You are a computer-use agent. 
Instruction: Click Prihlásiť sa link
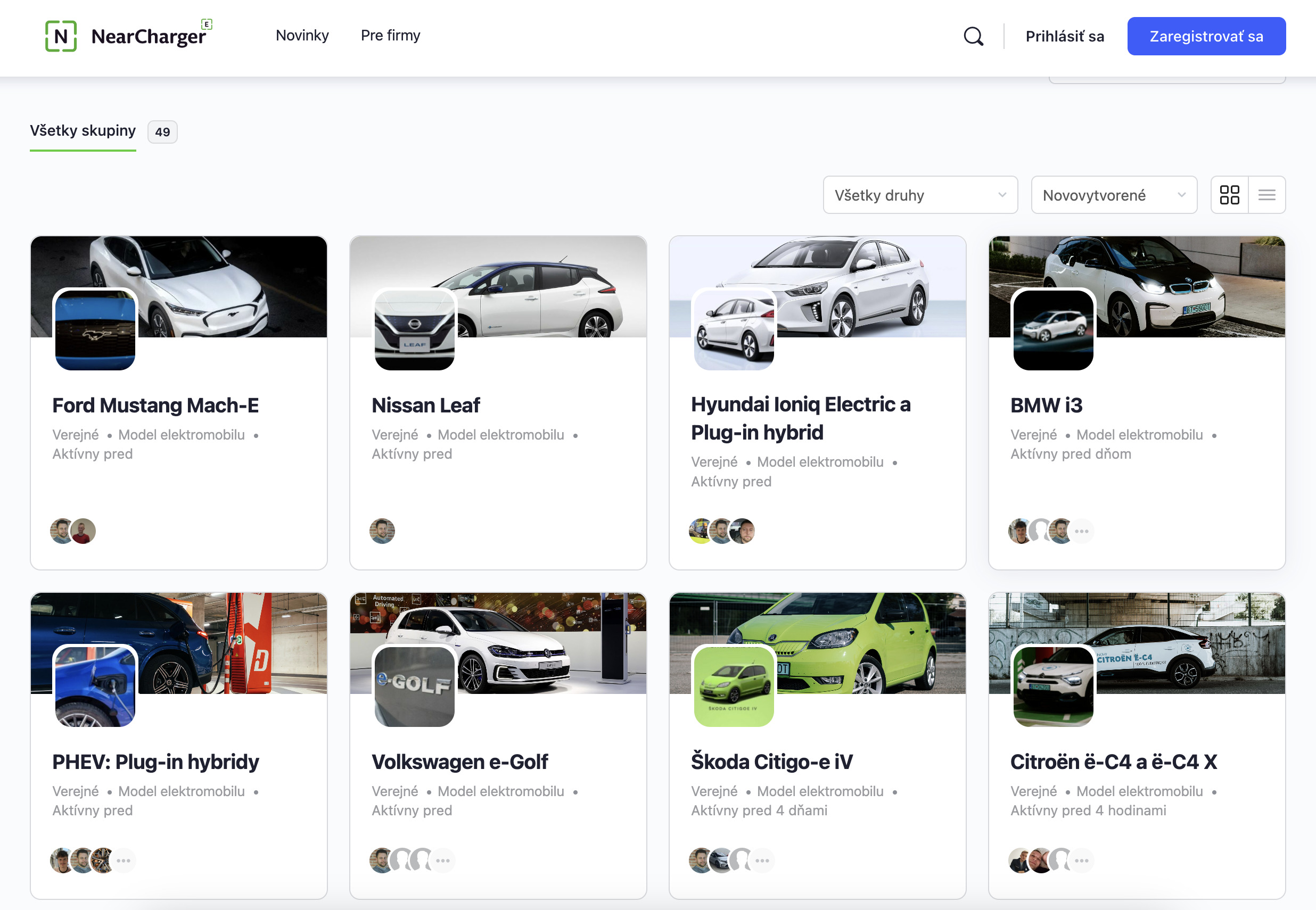pyautogui.click(x=1064, y=37)
